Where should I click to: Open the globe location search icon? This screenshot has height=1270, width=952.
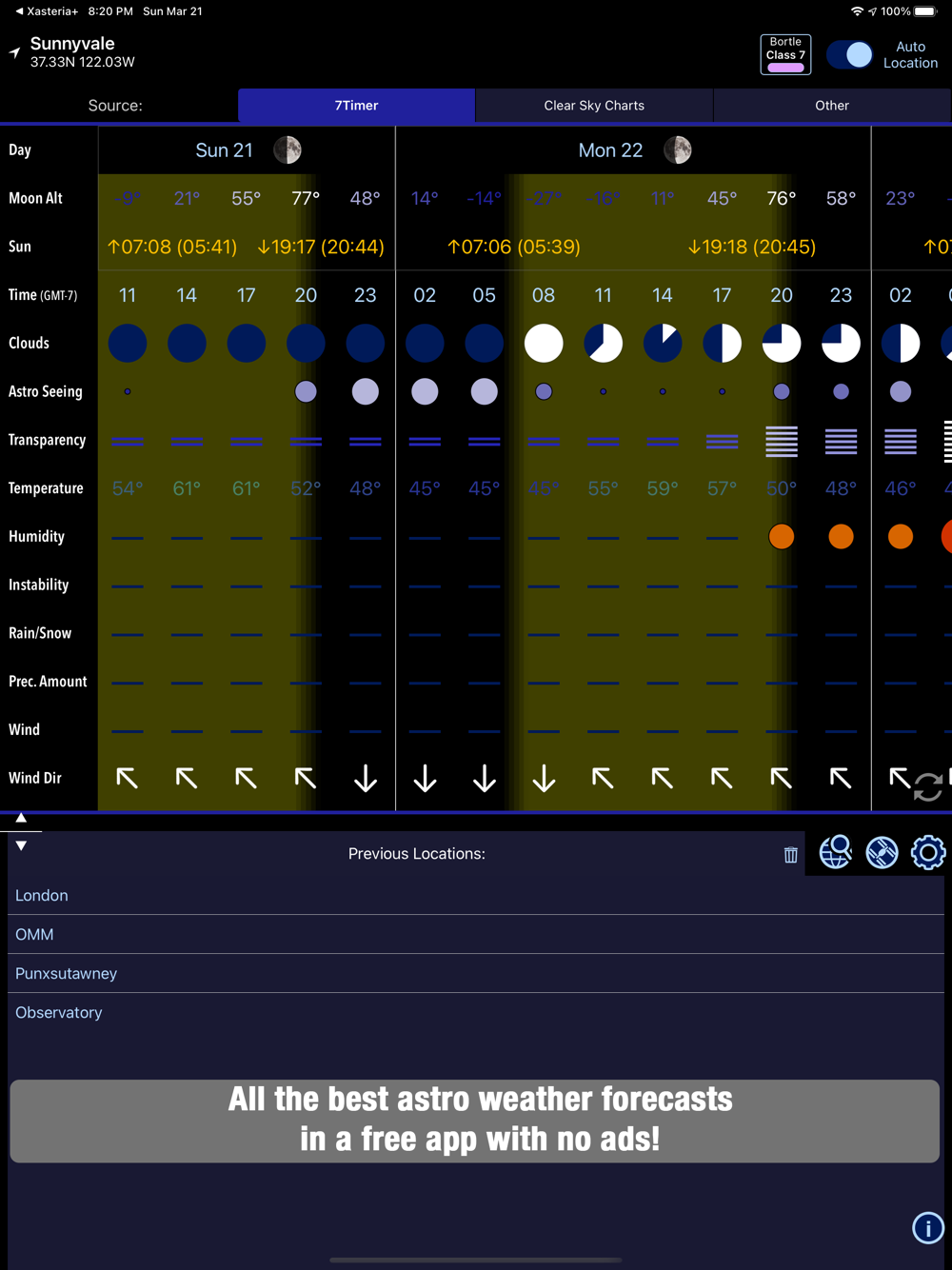(836, 852)
